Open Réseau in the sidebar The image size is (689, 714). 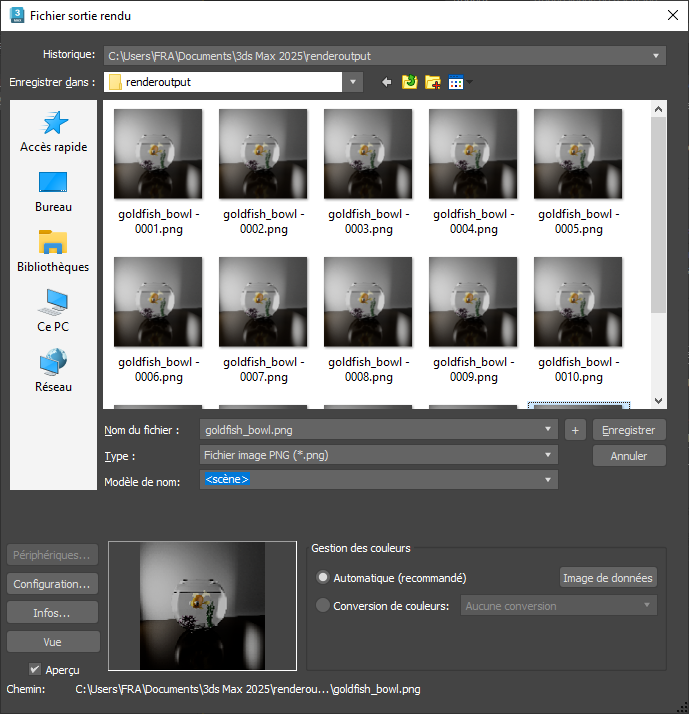click(53, 371)
